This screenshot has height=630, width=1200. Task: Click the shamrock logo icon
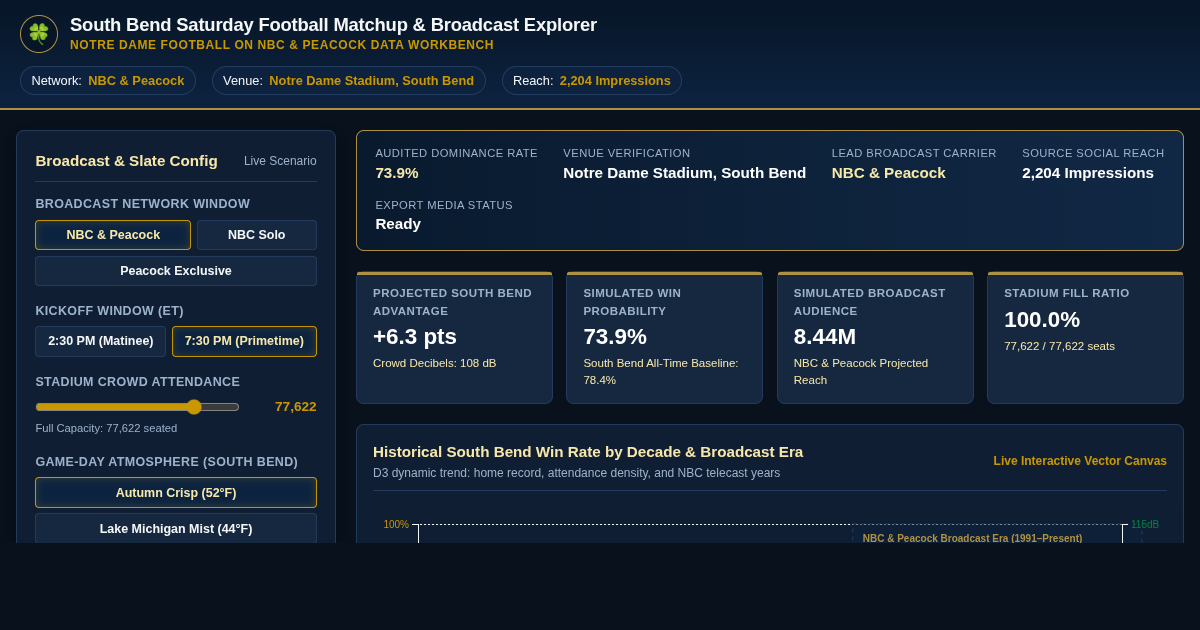pyautogui.click(x=39, y=34)
